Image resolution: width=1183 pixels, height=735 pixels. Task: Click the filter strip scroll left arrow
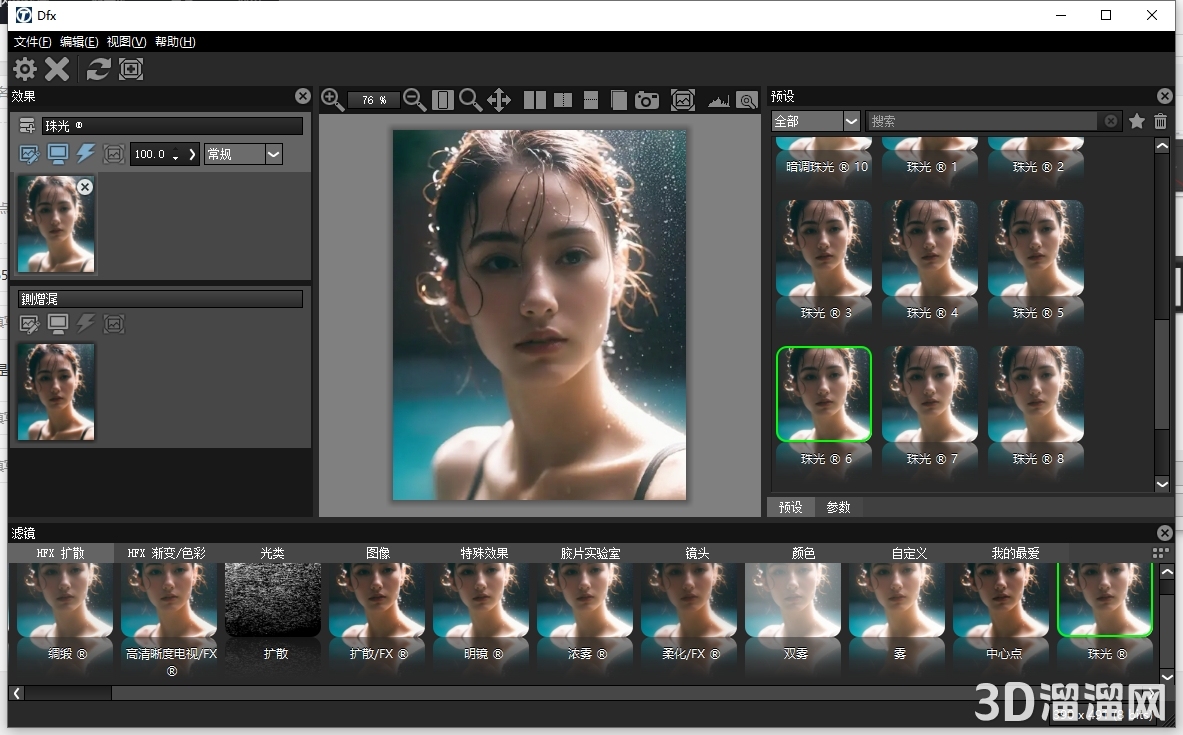click(17, 693)
